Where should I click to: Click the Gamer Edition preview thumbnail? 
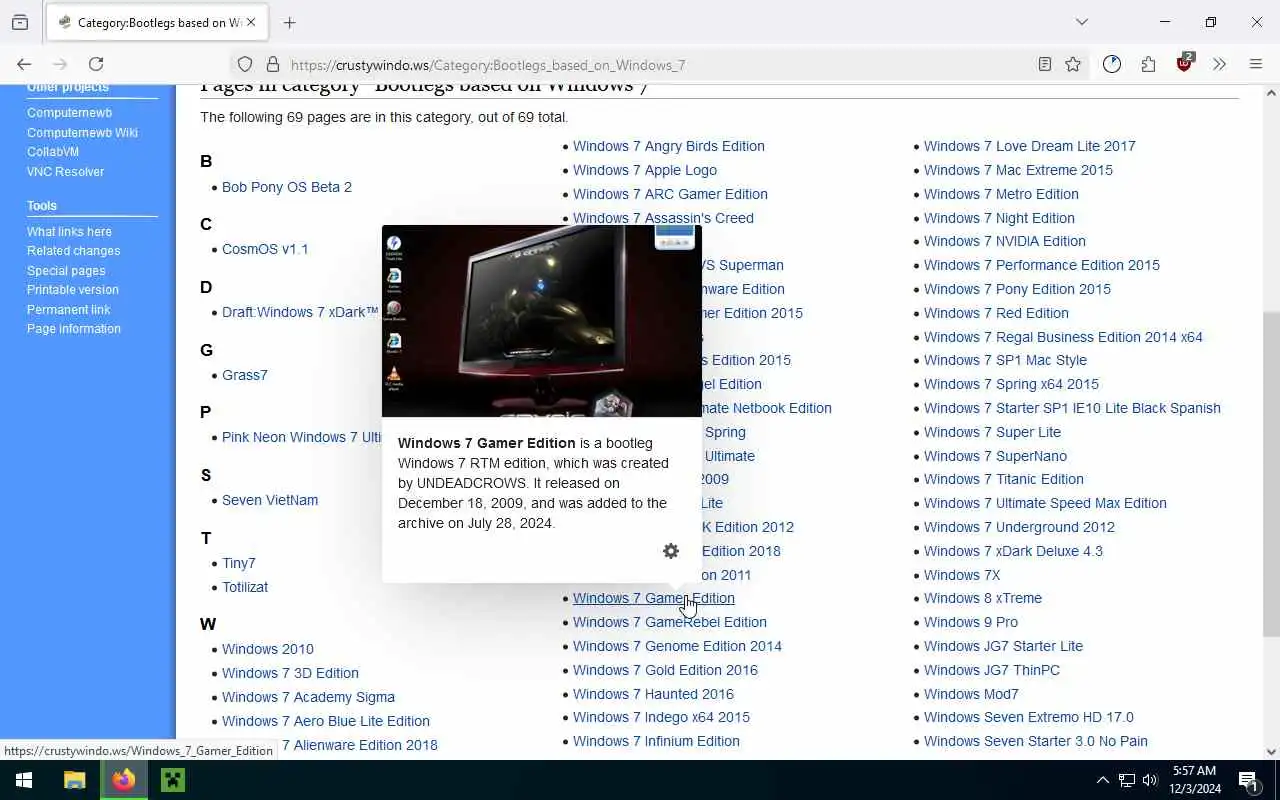tap(542, 321)
